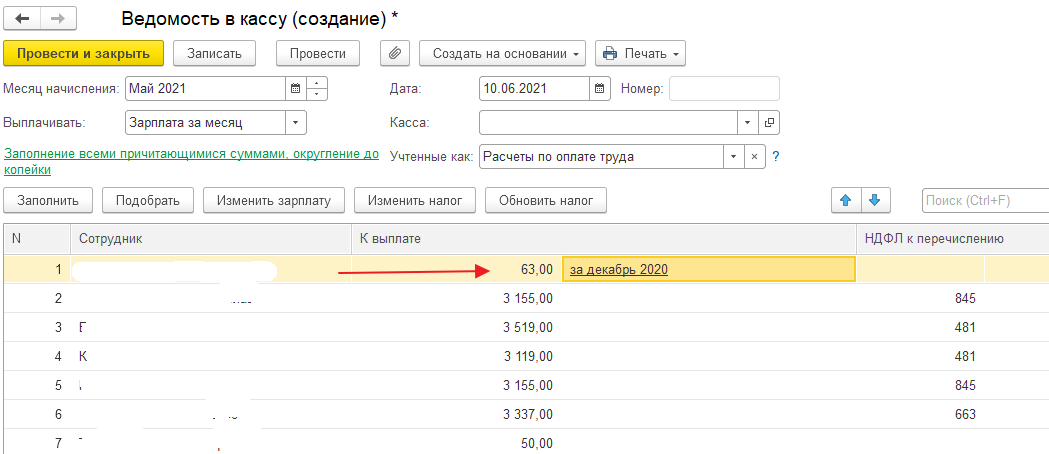
Task: Open the Учтенные как dropdown
Action: (x=734, y=157)
